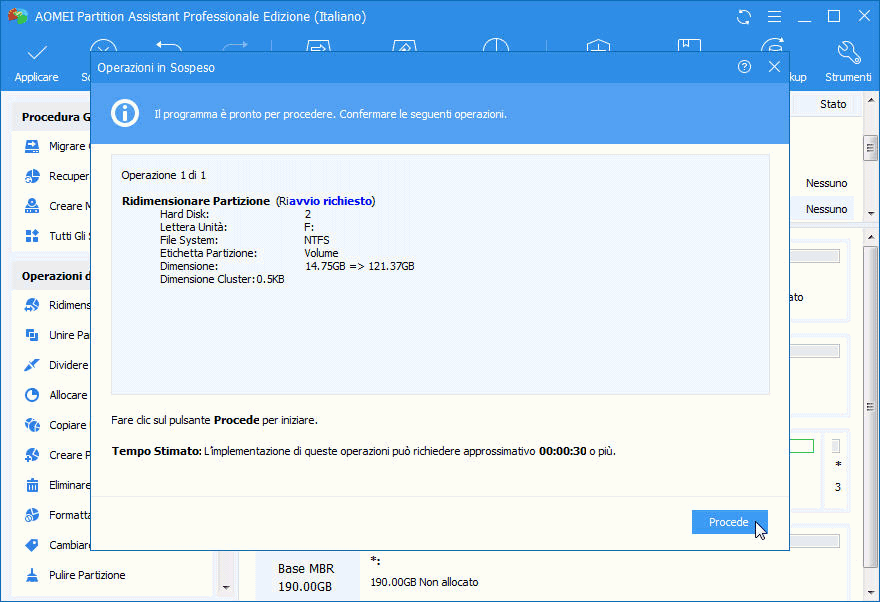Select Formattare partition in the sidebar
Image resolution: width=880 pixels, height=602 pixels.
[56, 515]
